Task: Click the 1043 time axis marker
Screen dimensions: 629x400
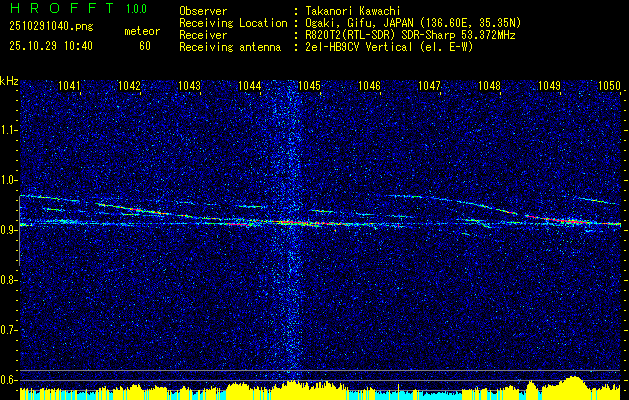Action: coord(189,85)
